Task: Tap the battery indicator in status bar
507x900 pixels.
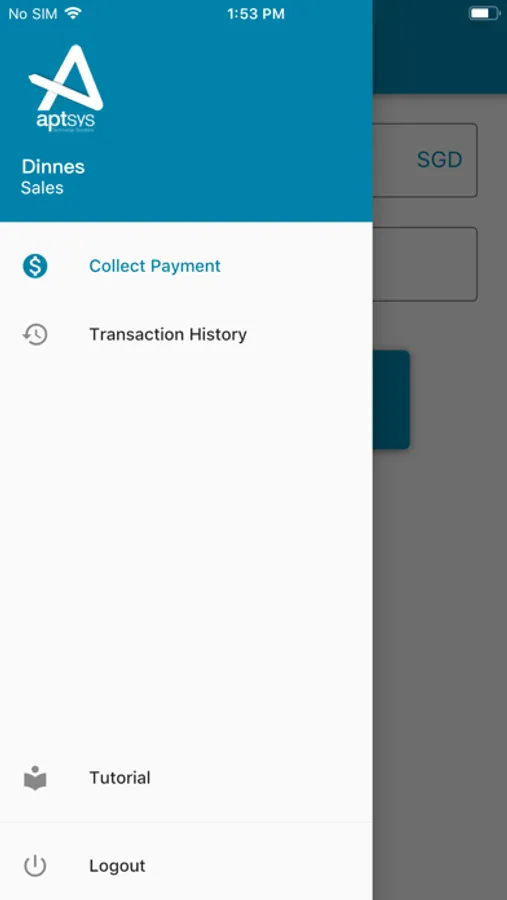Action: (x=484, y=13)
